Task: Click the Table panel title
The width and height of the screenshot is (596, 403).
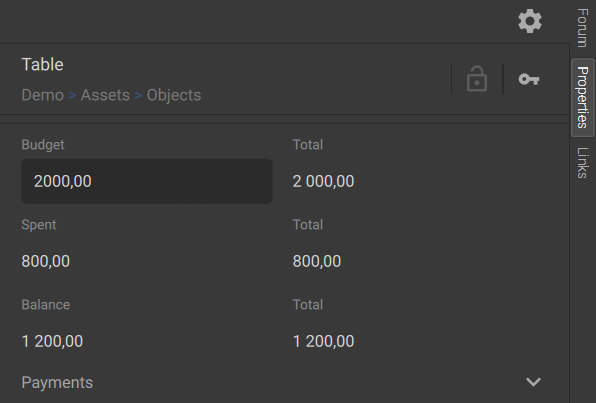Action: [43, 65]
